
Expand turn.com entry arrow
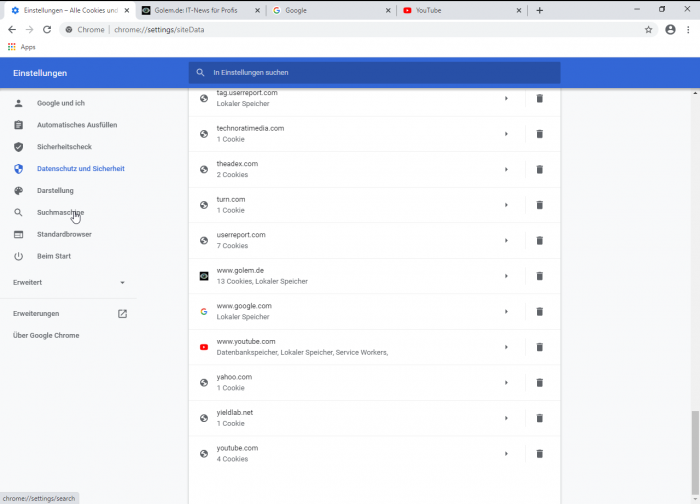point(506,205)
